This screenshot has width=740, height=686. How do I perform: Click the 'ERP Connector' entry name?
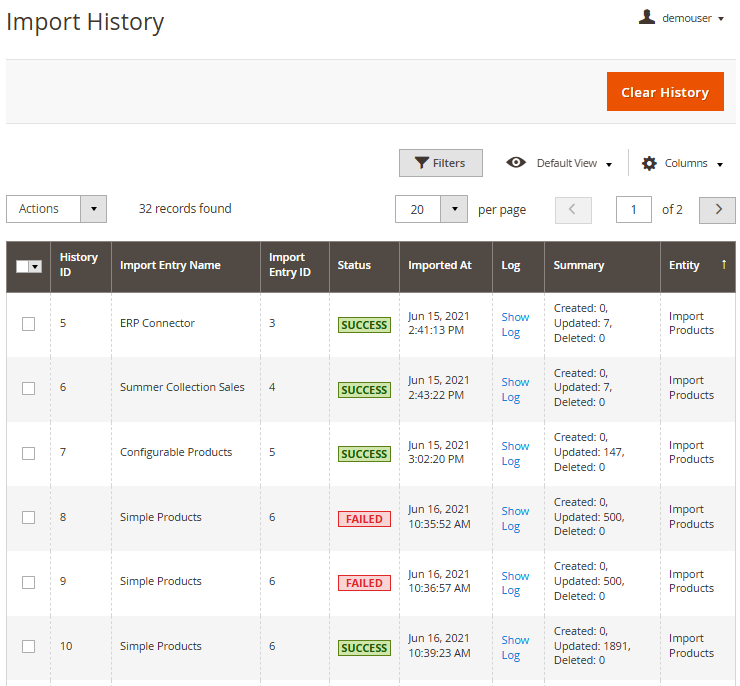pyautogui.click(x=157, y=323)
